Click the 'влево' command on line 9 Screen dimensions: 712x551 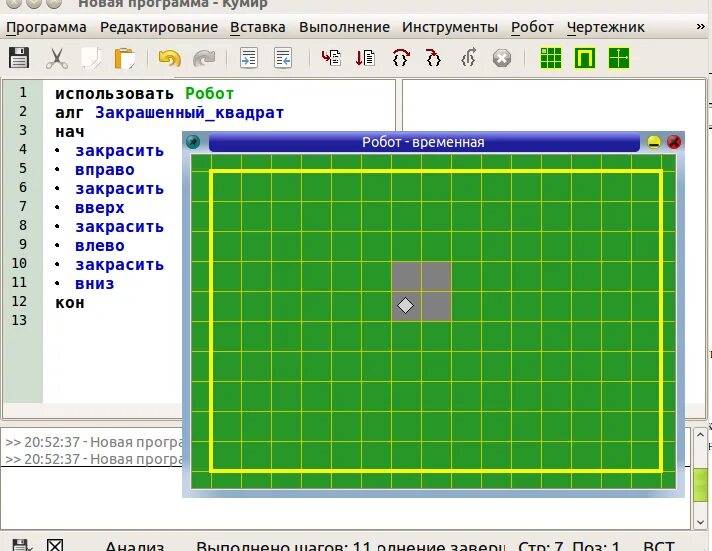(100, 246)
